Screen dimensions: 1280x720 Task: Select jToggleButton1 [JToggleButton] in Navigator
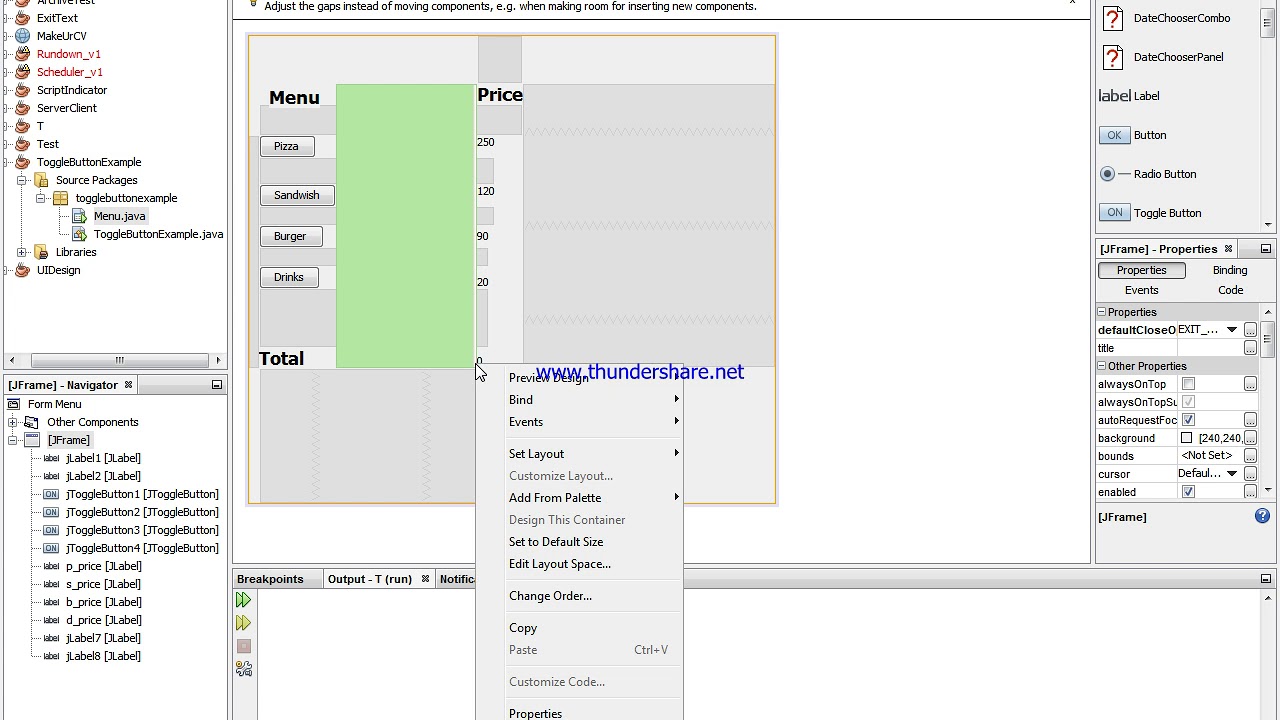coord(142,494)
